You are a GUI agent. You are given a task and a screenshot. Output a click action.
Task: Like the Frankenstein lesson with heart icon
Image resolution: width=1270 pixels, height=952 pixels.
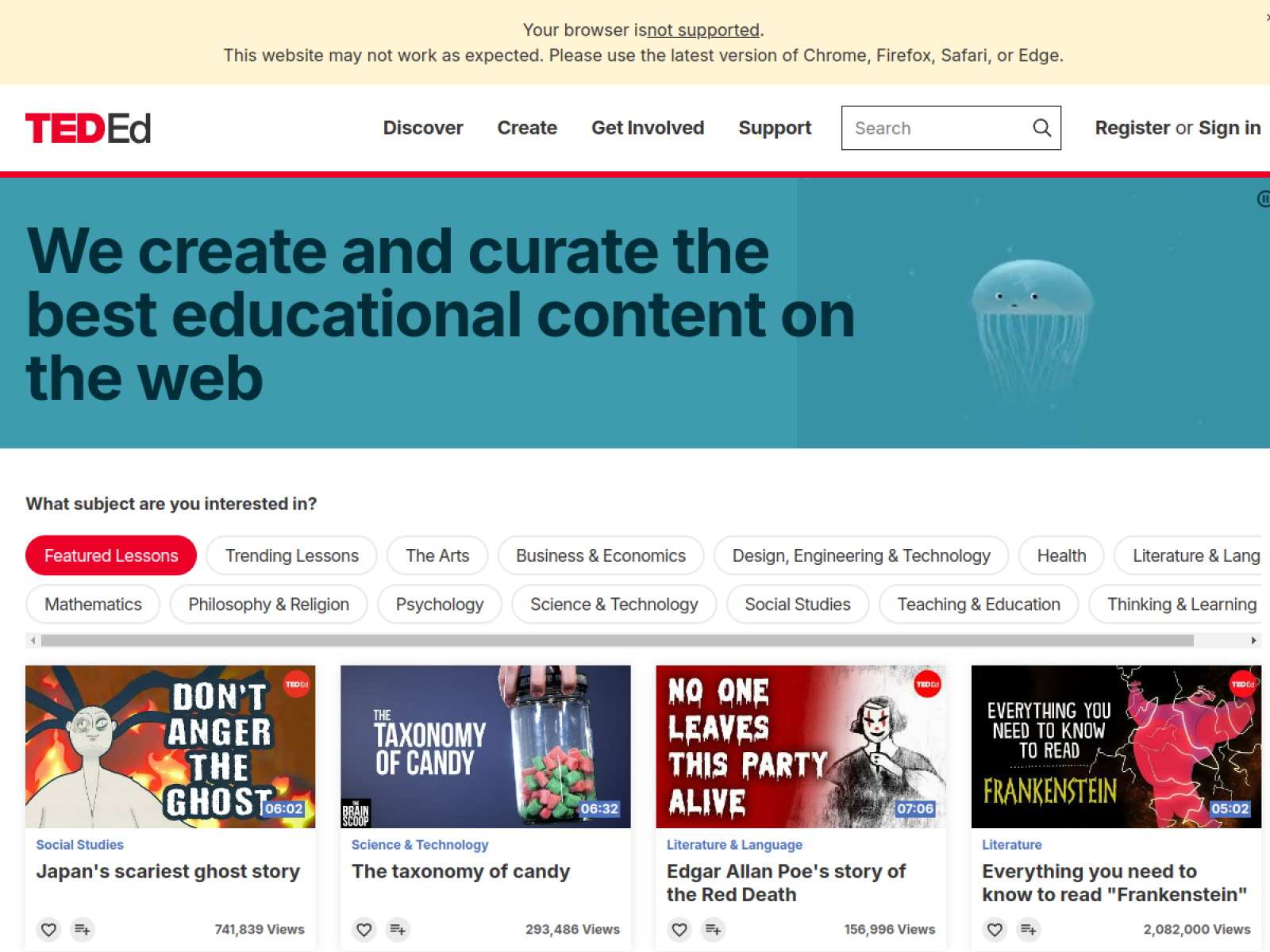point(995,929)
